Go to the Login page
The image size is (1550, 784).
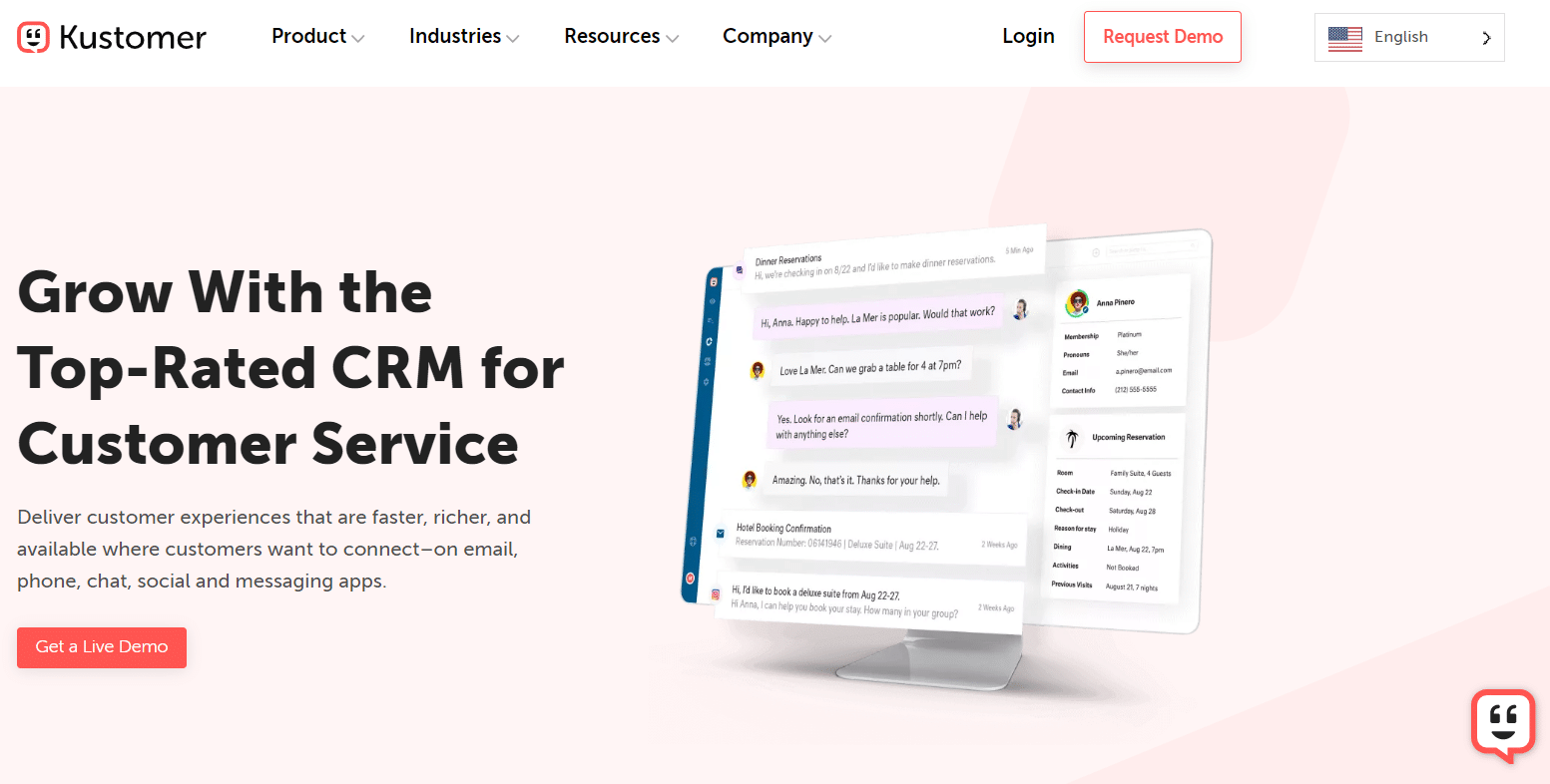point(1028,36)
